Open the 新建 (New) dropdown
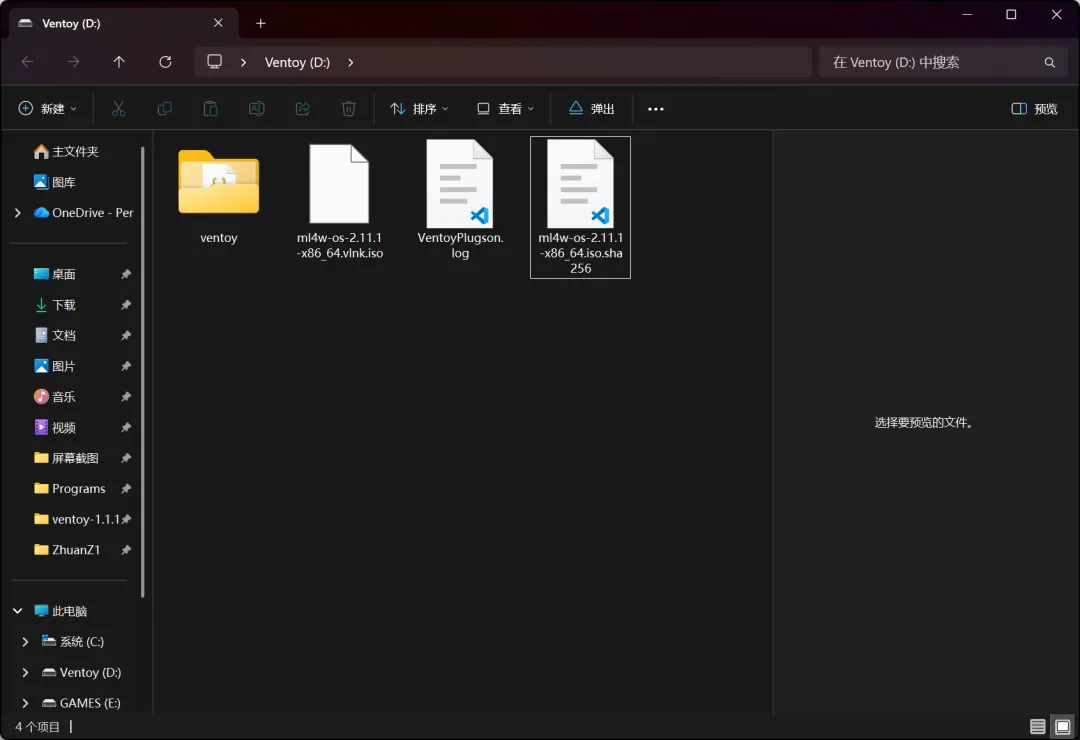Viewport: 1080px width, 740px height. pos(48,109)
